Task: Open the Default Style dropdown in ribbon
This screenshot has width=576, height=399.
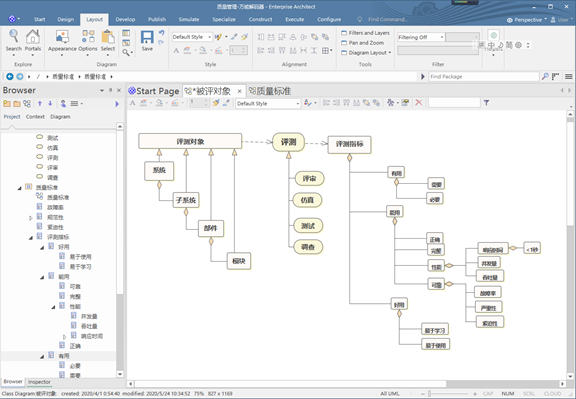Action: click(192, 37)
